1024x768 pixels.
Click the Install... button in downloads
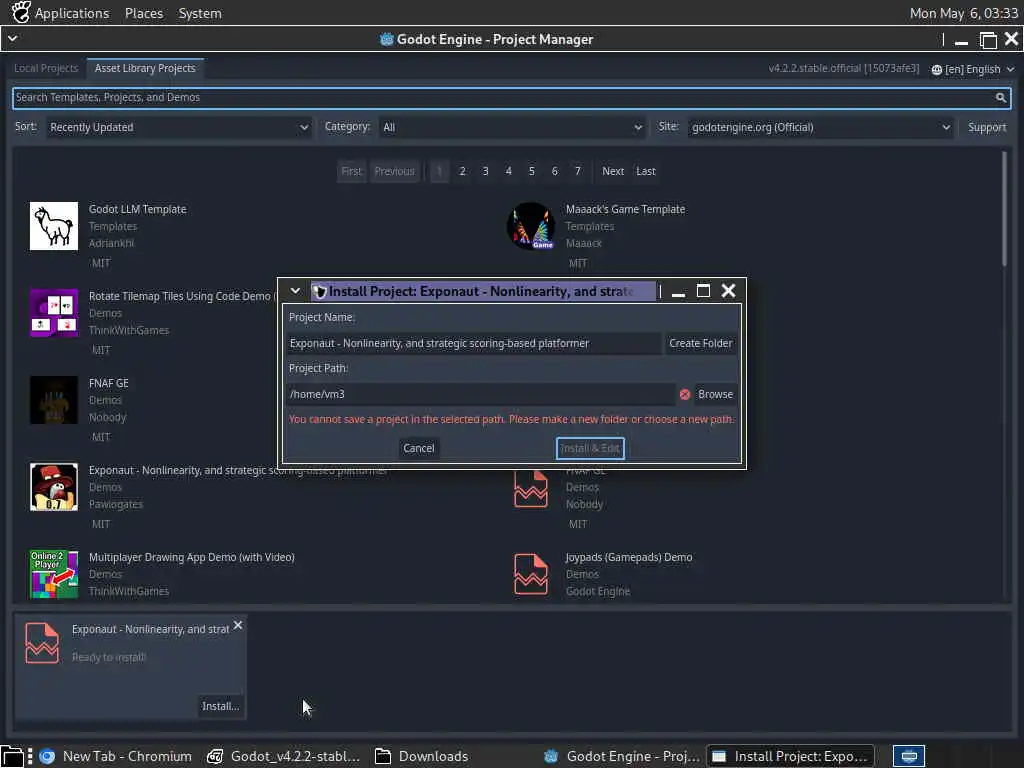coord(221,706)
